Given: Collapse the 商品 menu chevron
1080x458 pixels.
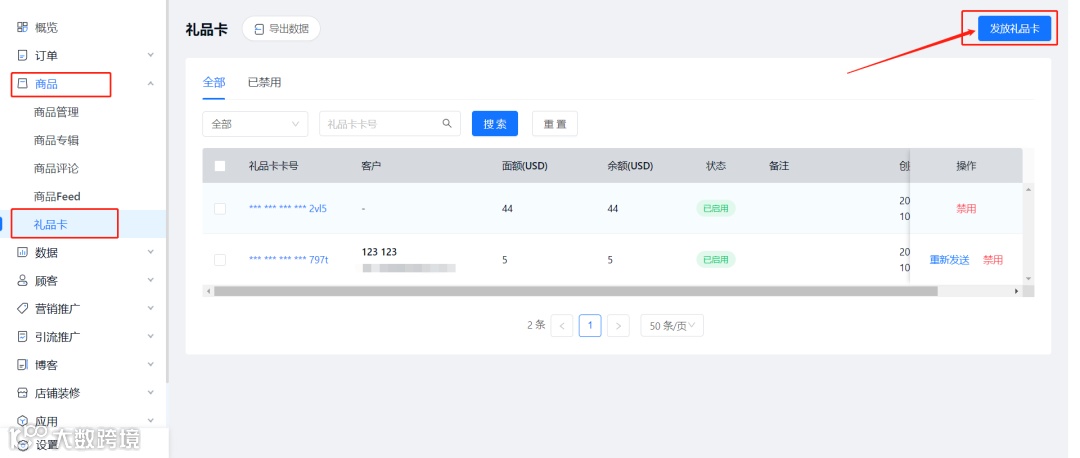Looking at the screenshot, I should click(x=151, y=83).
